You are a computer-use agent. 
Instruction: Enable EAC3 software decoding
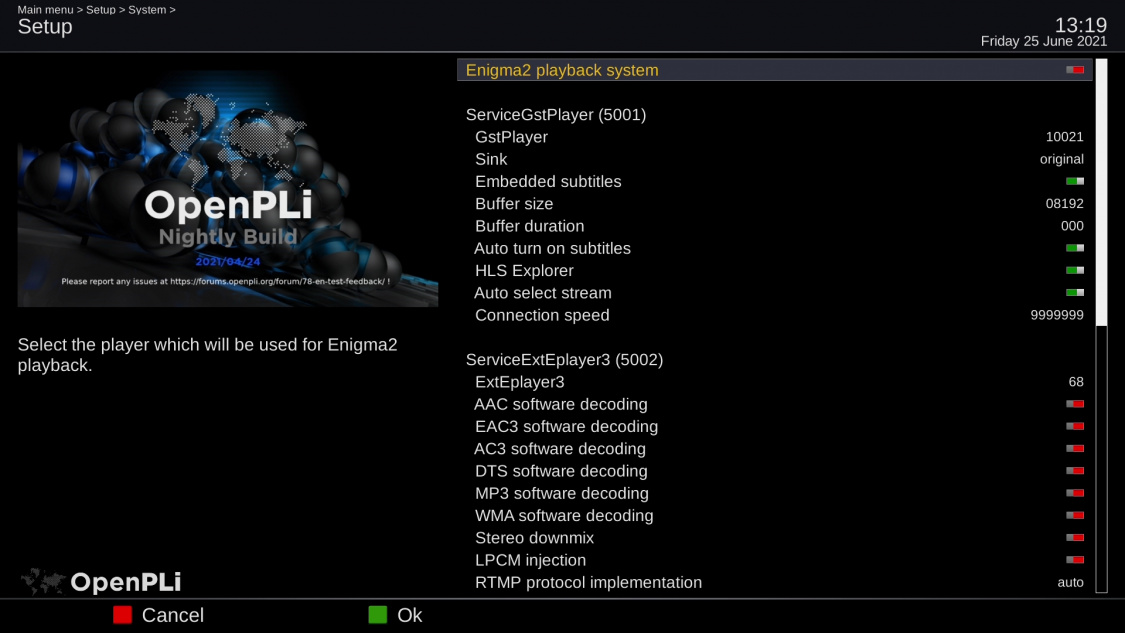tap(1074, 426)
